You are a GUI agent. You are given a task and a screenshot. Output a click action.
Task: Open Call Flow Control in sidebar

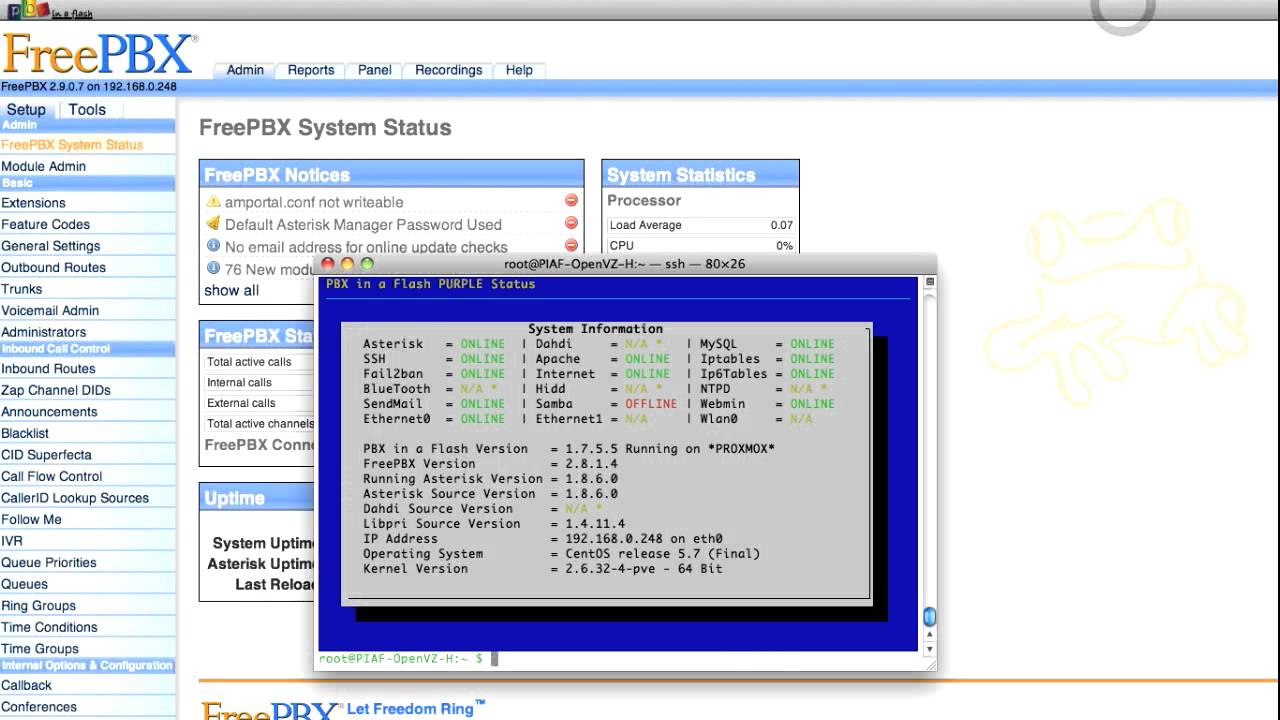[x=52, y=476]
